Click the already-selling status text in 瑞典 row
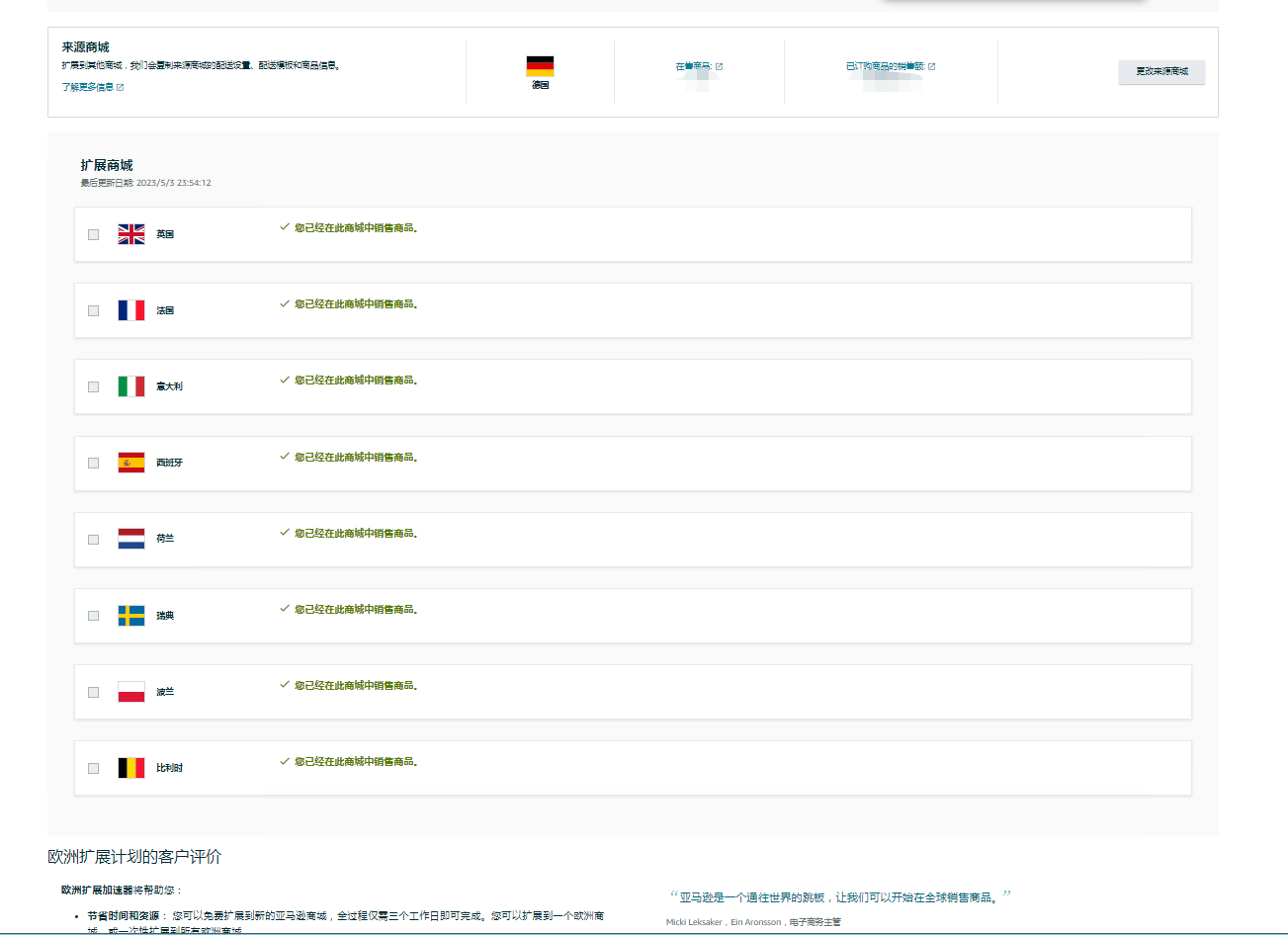Image resolution: width=1288 pixels, height=935 pixels. [x=356, y=610]
